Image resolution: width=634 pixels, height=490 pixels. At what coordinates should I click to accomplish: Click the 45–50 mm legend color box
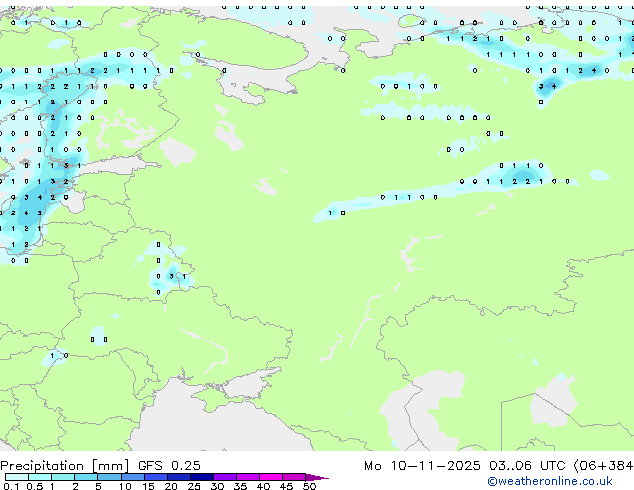pos(294,477)
